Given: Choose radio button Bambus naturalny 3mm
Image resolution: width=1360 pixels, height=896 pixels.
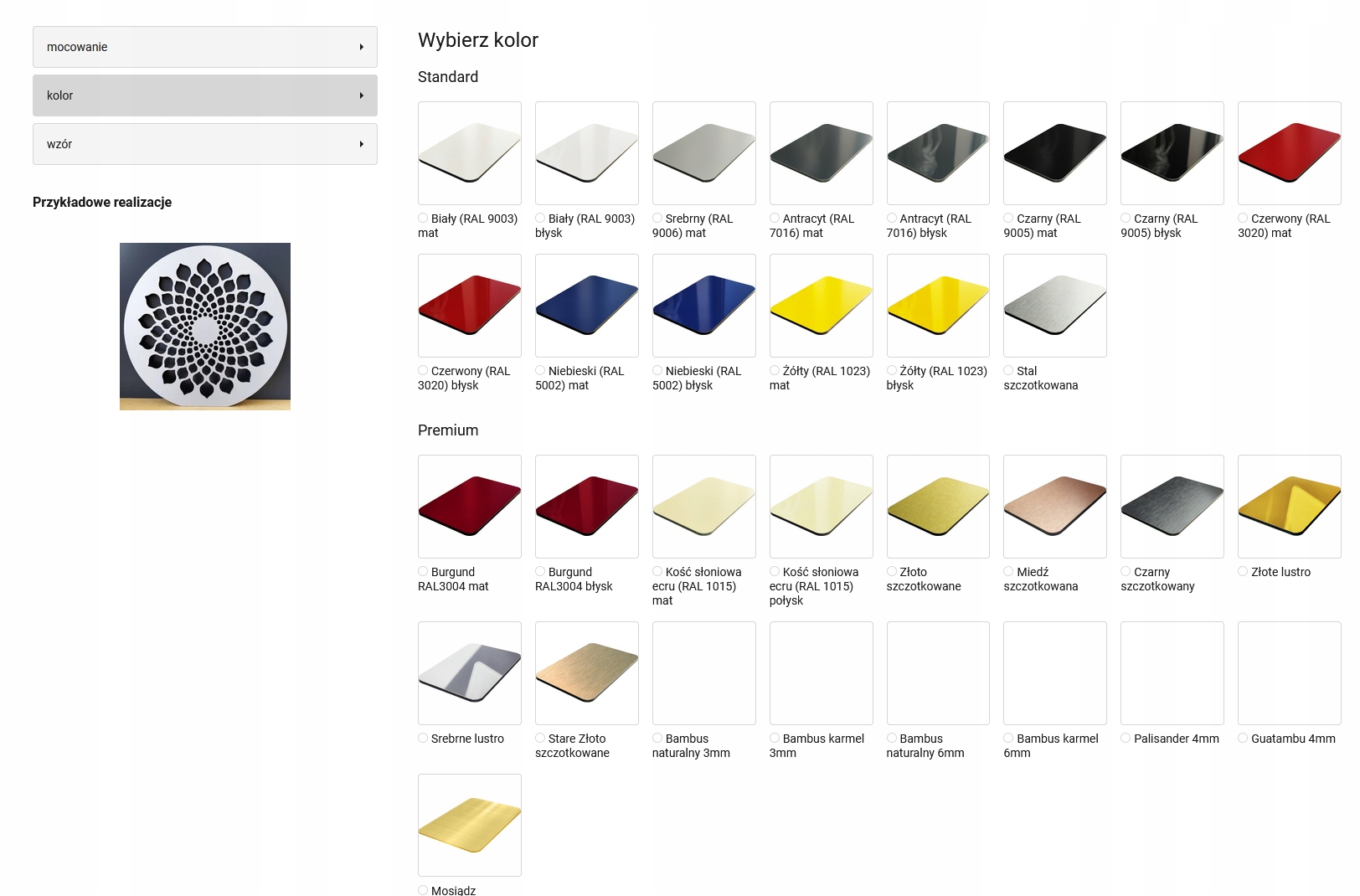Looking at the screenshot, I should (x=657, y=739).
